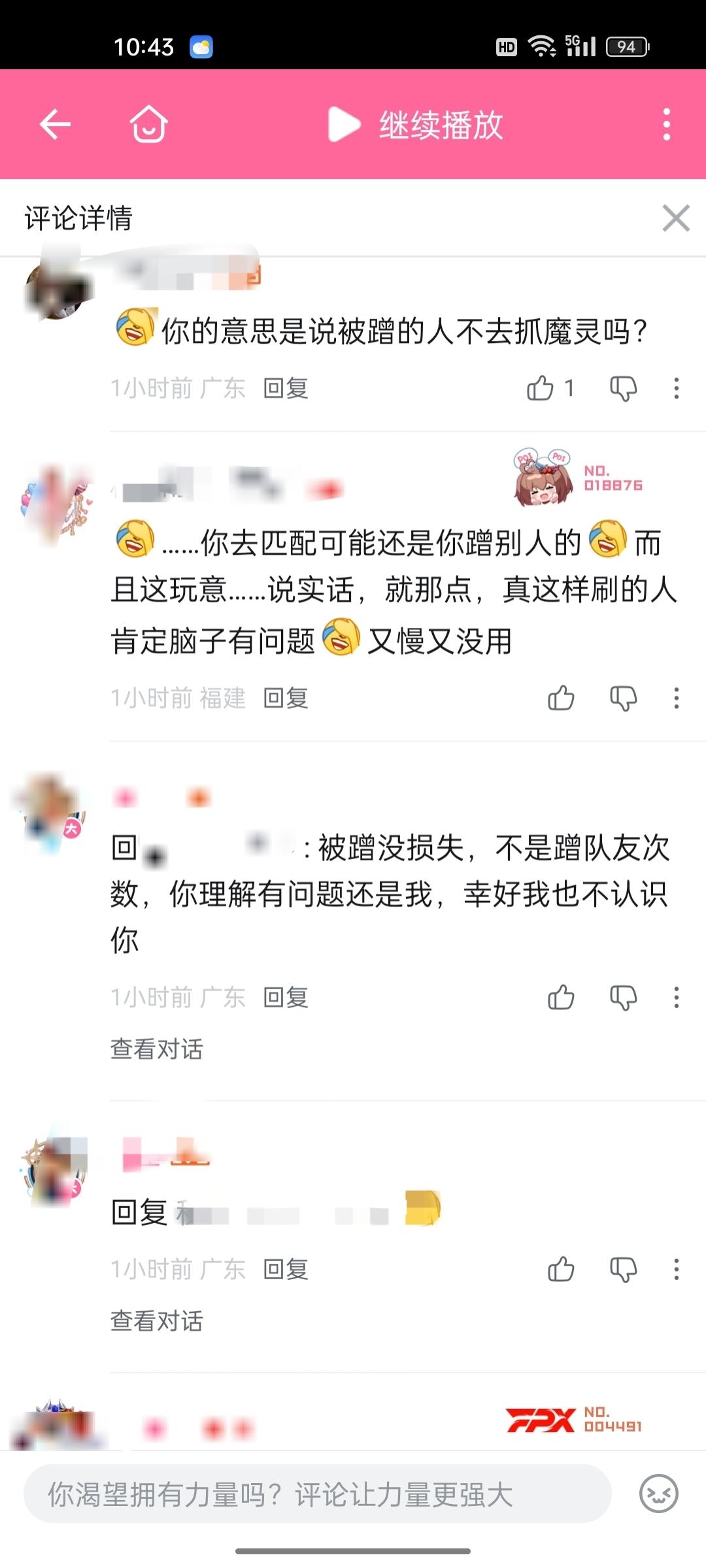This screenshot has width=706, height=1568.
Task: Like the Fujian comment
Action: click(x=561, y=698)
